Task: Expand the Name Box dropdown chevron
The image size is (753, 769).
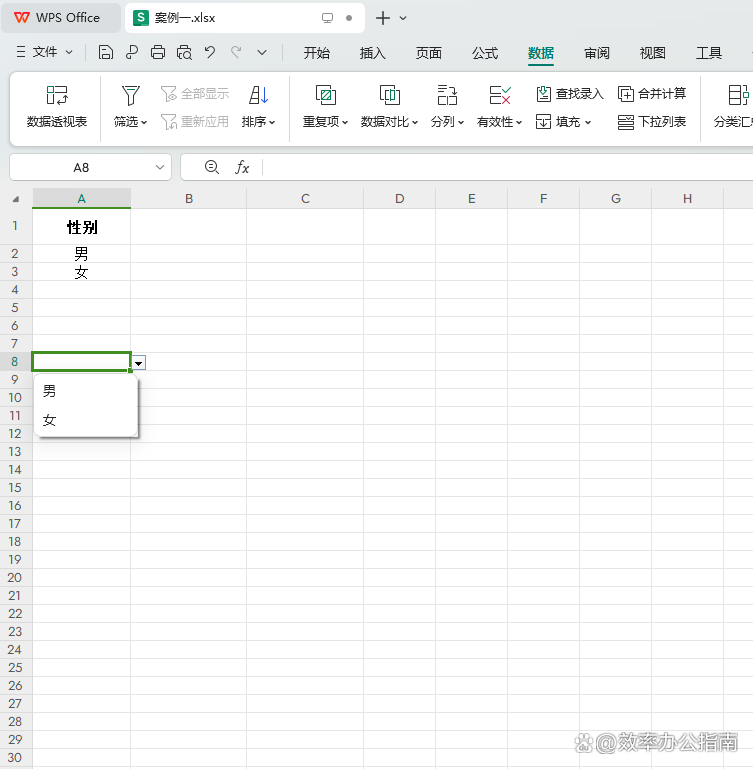Action: pyautogui.click(x=159, y=167)
